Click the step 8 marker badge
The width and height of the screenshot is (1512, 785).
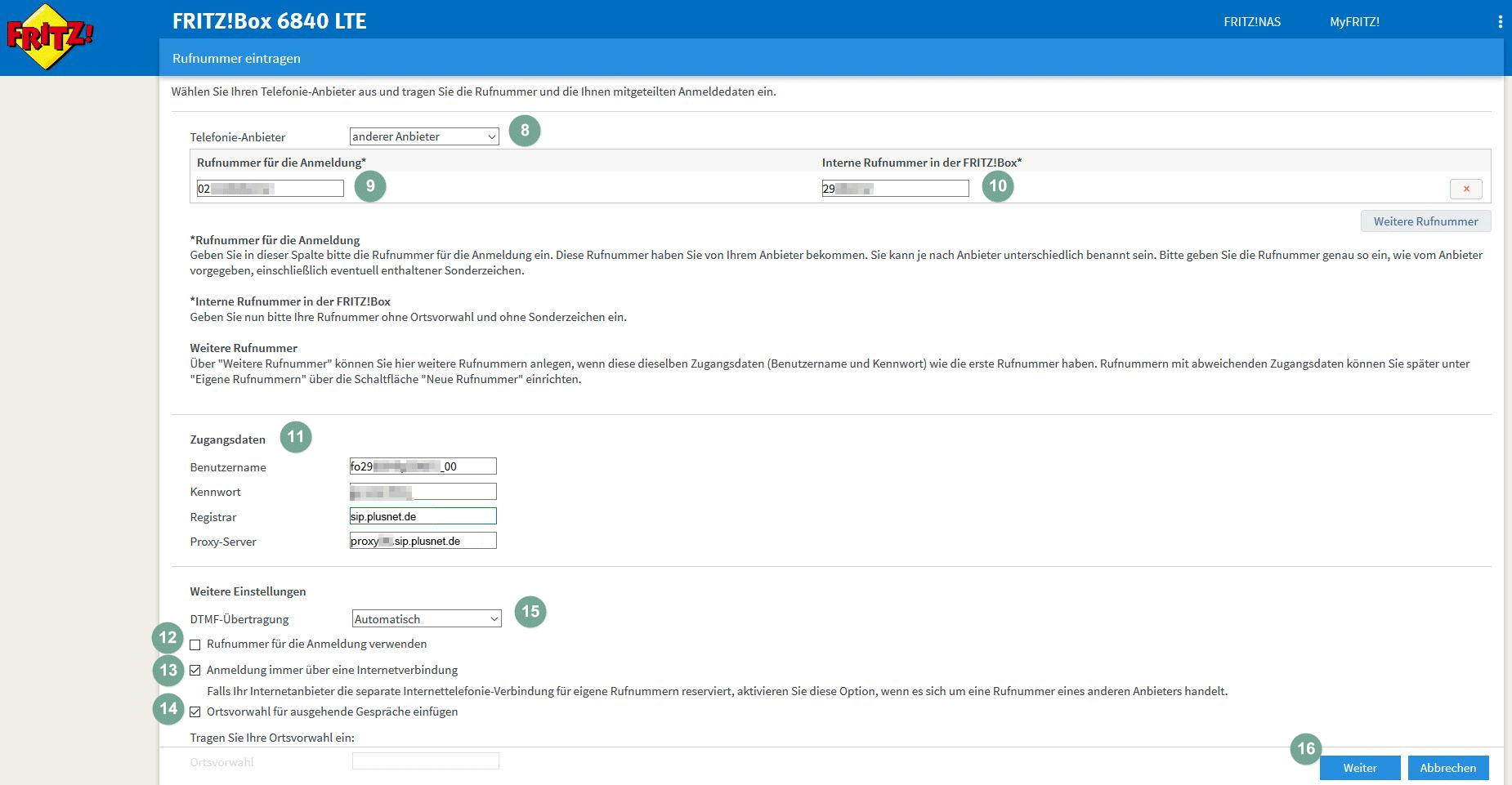(525, 131)
